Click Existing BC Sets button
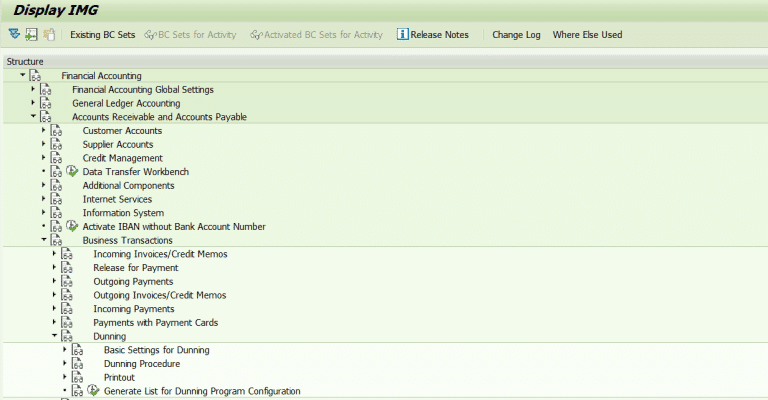 pyautogui.click(x=102, y=34)
